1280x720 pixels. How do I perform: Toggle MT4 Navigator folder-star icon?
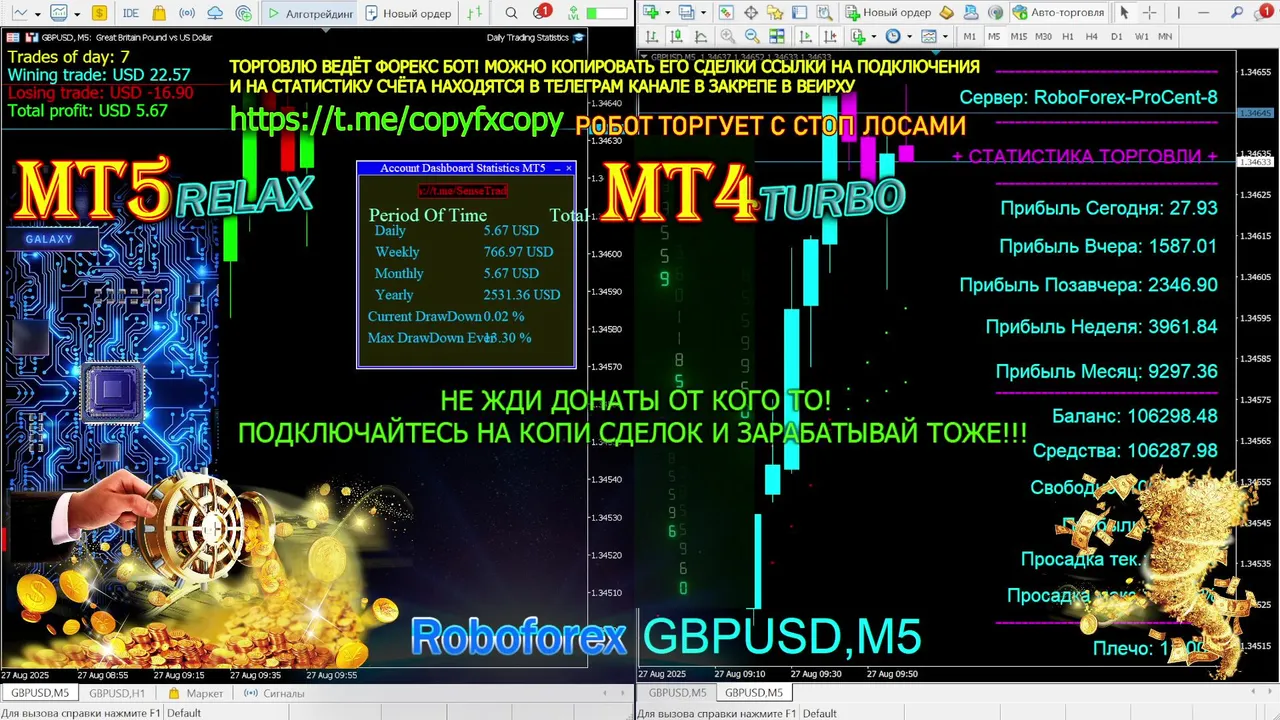pyautogui.click(x=775, y=12)
